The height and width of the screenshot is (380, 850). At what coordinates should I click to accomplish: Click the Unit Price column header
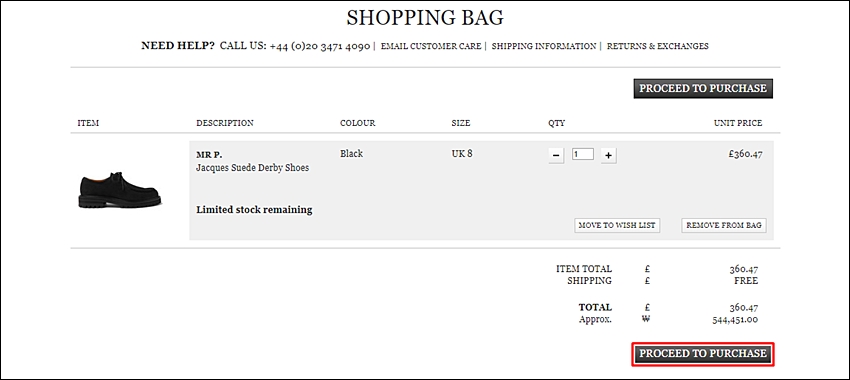coord(738,123)
